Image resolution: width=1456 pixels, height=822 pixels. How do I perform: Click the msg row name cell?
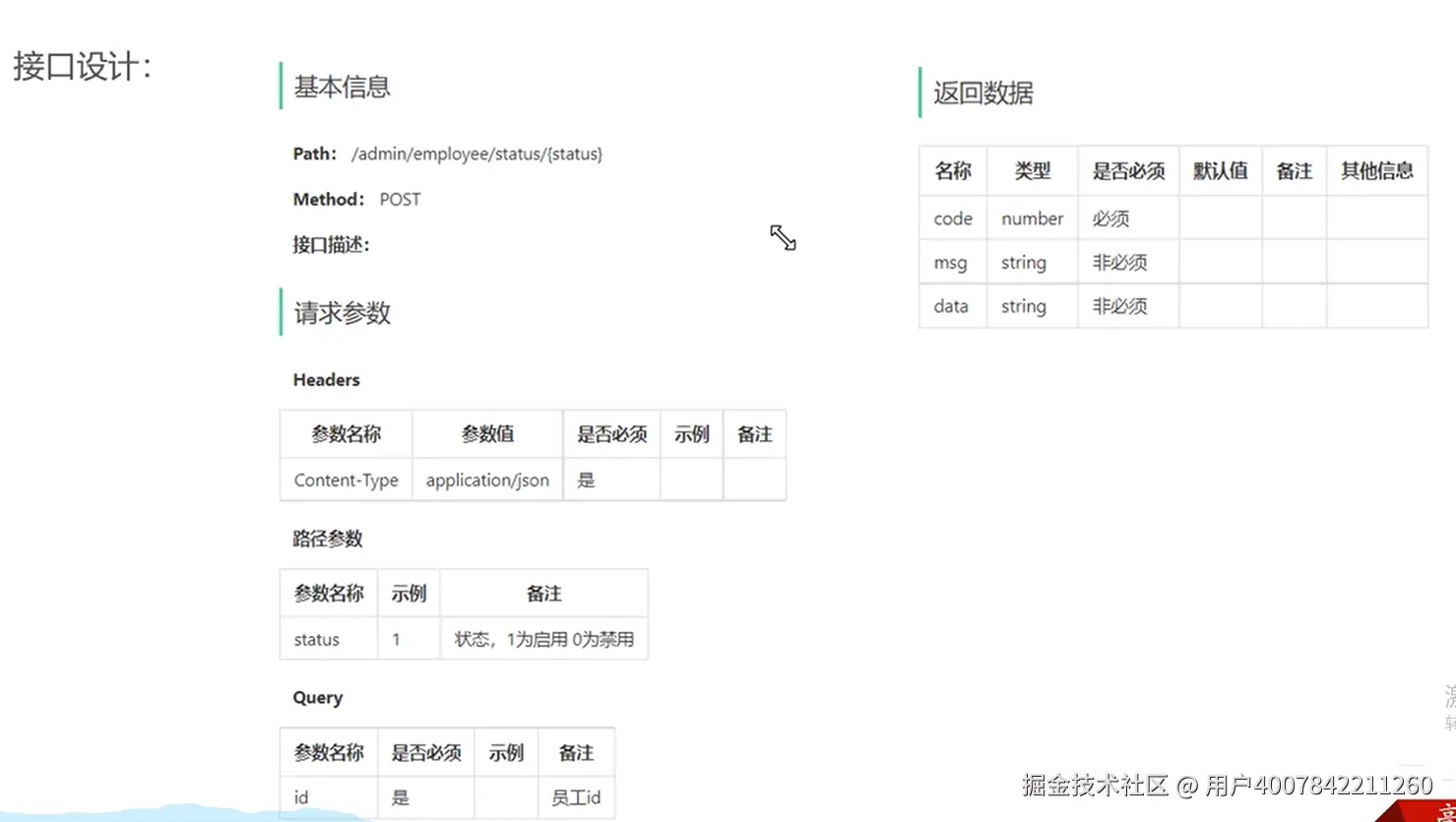pos(953,263)
